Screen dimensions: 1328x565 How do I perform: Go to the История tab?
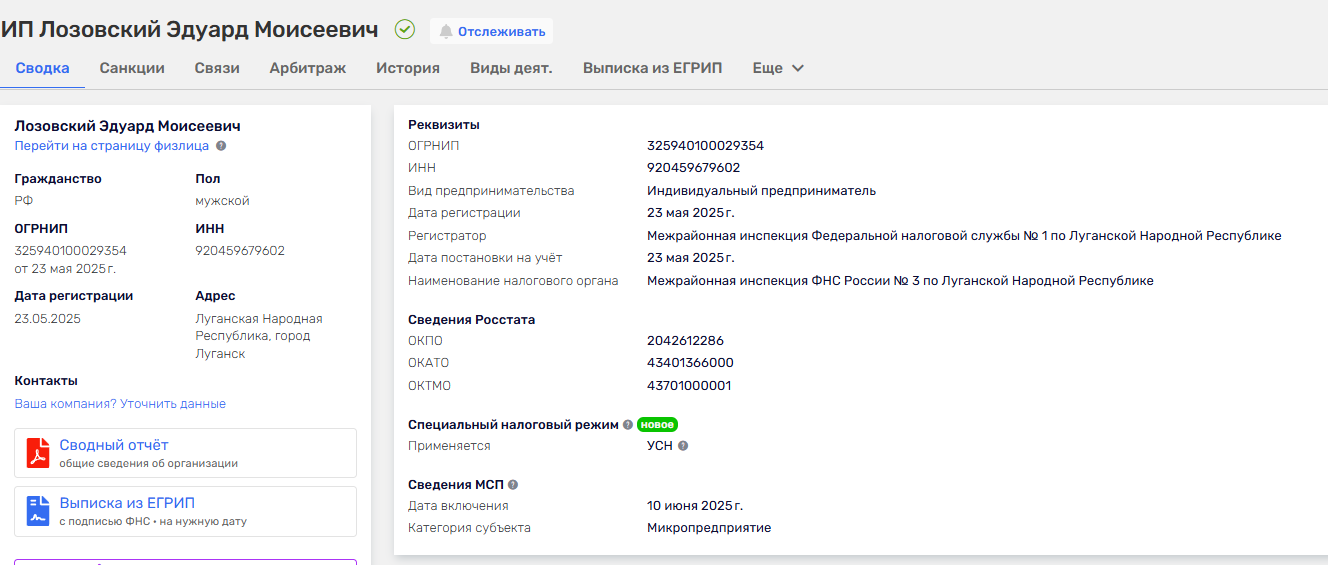(x=408, y=68)
